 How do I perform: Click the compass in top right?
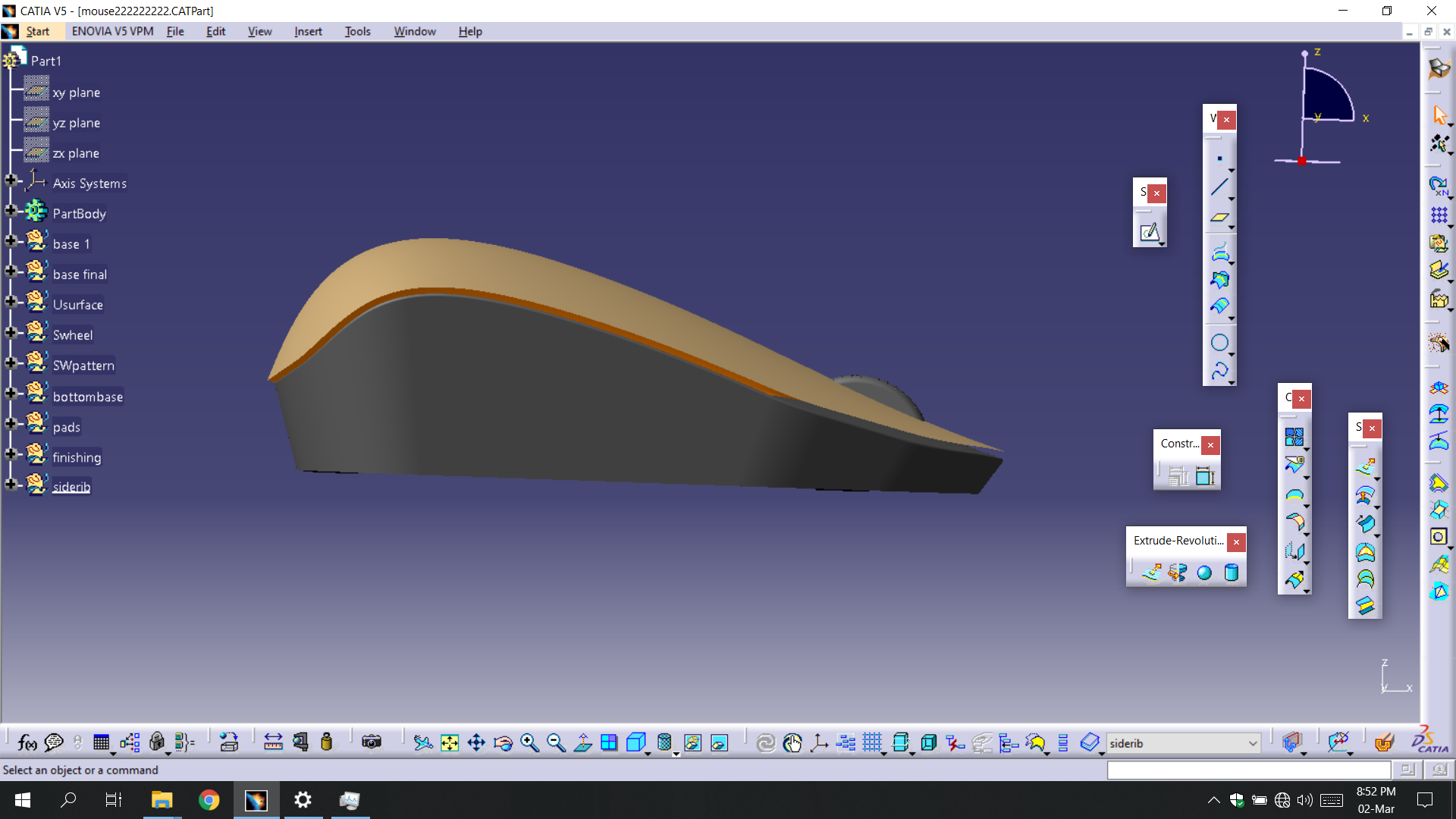point(1323,106)
